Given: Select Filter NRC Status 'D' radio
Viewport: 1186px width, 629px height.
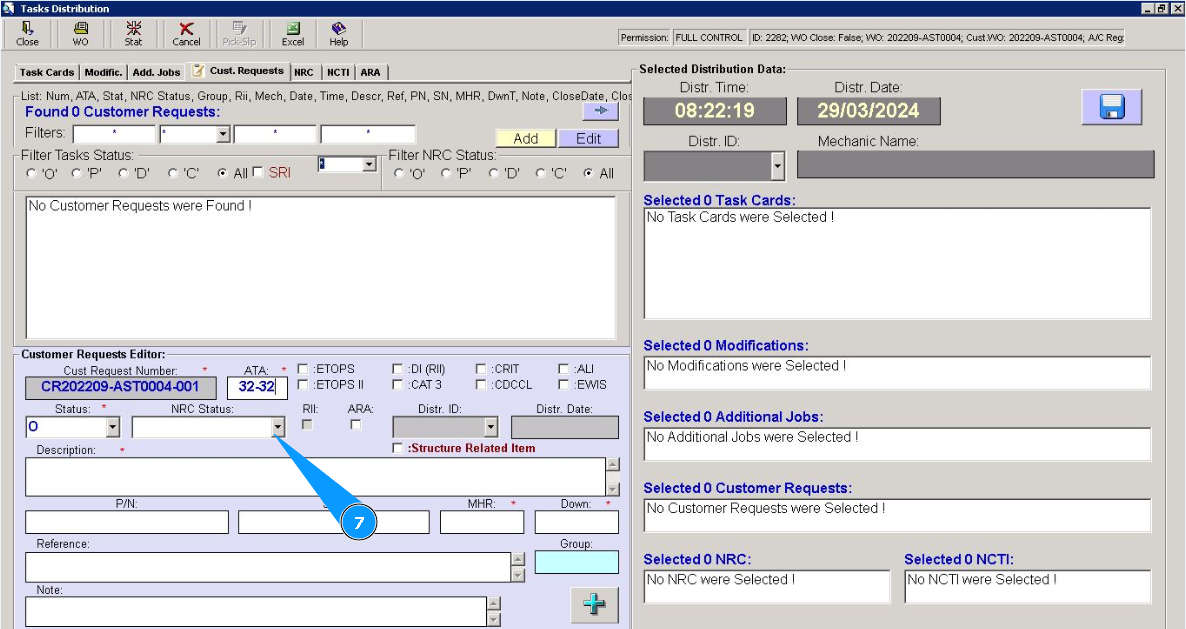Looking at the screenshot, I should coord(494,173).
